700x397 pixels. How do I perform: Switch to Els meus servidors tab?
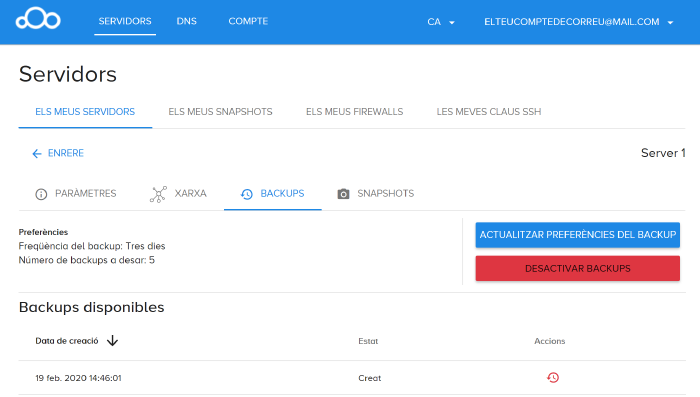pos(85,112)
